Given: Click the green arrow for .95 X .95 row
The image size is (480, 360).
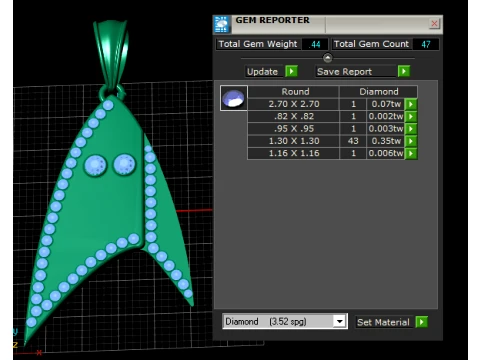Looking at the screenshot, I should [411, 129].
